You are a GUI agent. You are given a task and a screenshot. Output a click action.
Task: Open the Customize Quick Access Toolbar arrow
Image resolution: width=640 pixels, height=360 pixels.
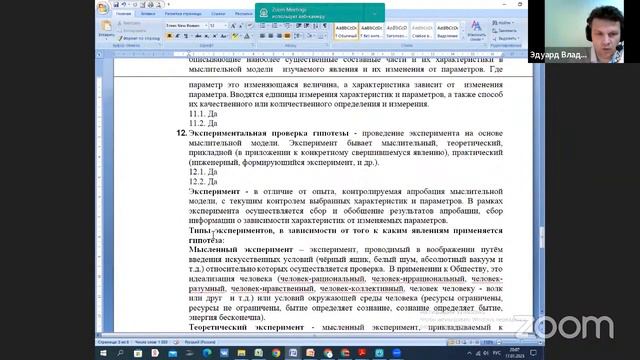[x=168, y=4]
